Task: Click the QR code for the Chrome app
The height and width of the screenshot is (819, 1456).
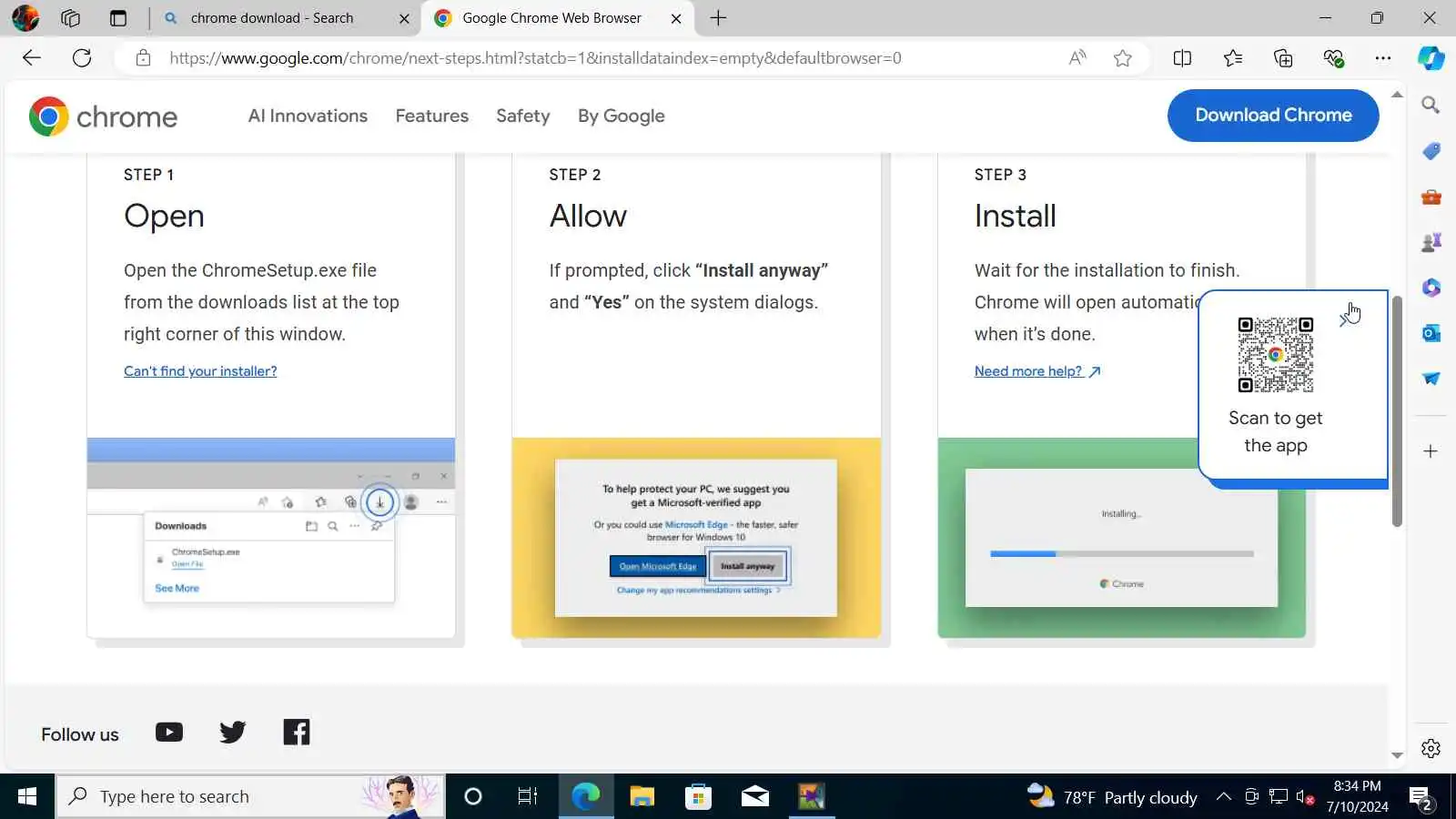Action: (1276, 355)
